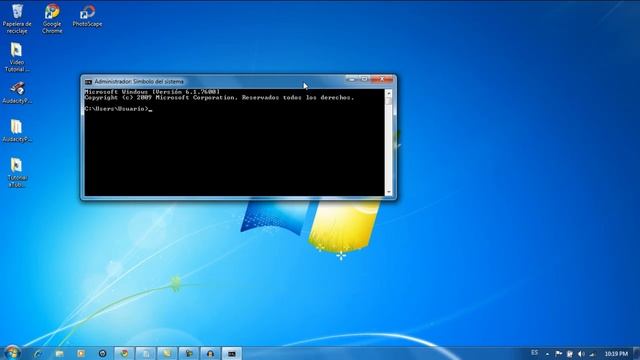The image size is (640, 360).
Task: Open Windows Media Player from taskbar
Action: click(x=81, y=353)
